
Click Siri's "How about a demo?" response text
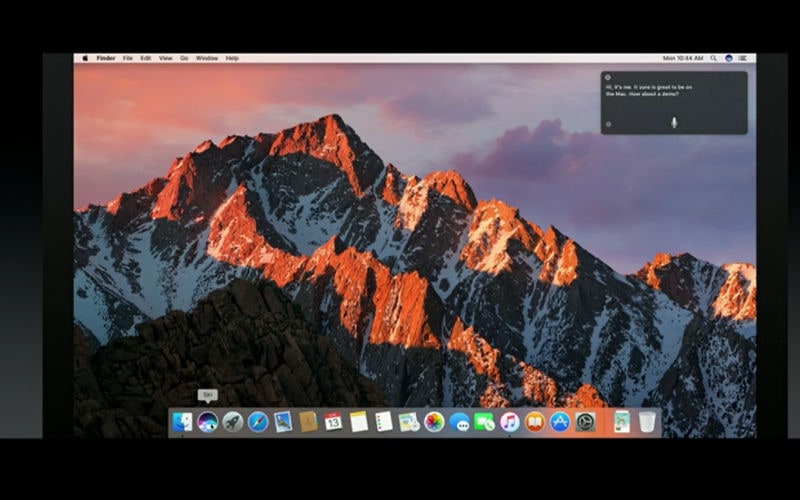coord(654,94)
